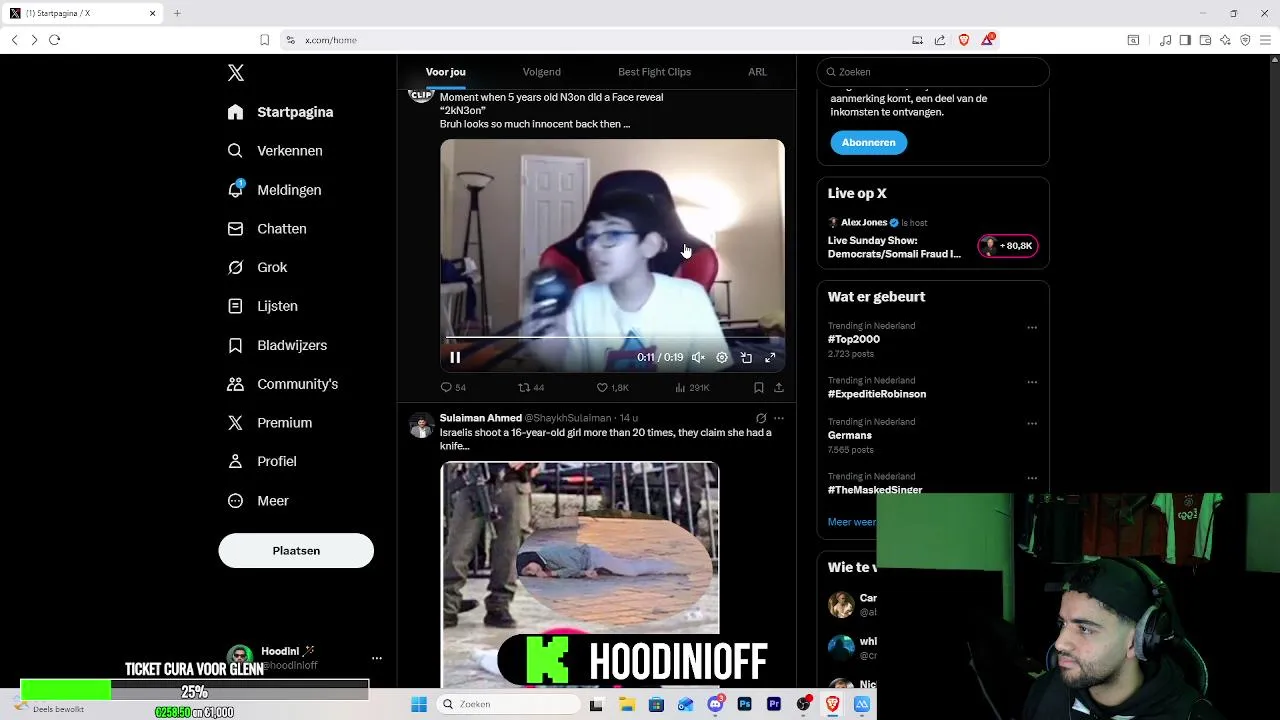This screenshot has width=1280, height=720.
Task: Pause the playing video
Action: tap(455, 357)
